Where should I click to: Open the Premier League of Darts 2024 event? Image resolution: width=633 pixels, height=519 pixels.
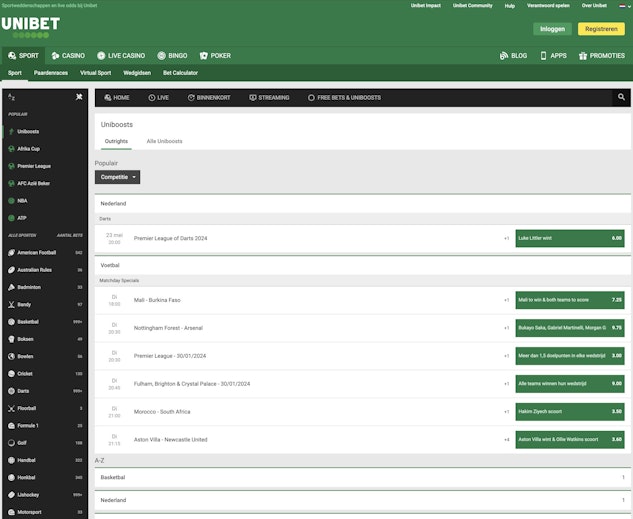click(x=170, y=239)
